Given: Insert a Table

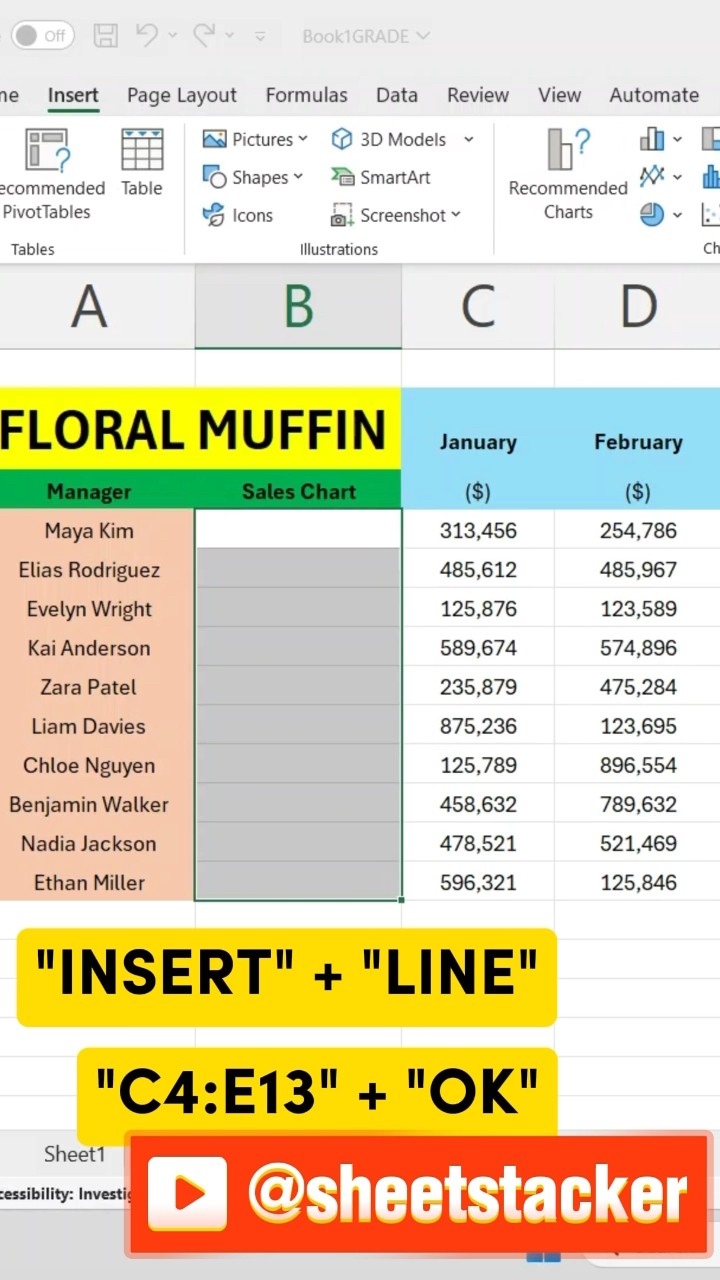Looking at the screenshot, I should [142, 163].
